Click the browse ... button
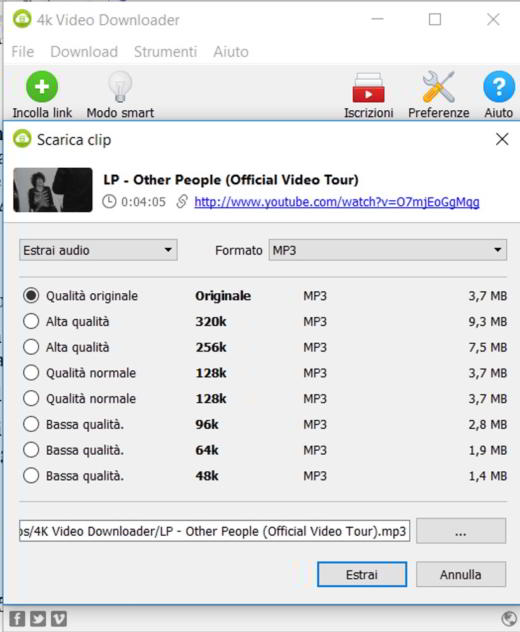Image resolution: width=520 pixels, height=632 pixels. [x=461, y=531]
